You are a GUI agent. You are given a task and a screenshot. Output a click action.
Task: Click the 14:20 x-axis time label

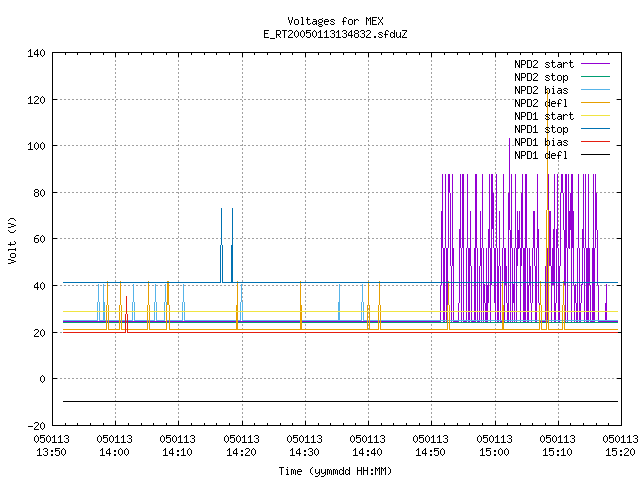tap(242, 453)
